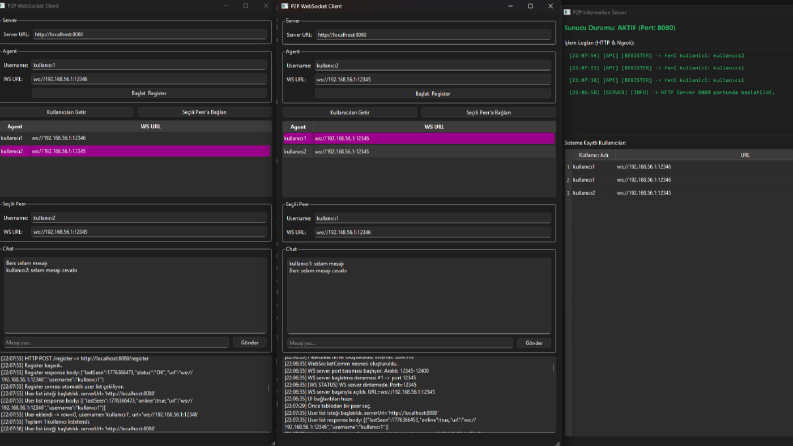Image resolution: width=793 pixels, height=446 pixels.
Task: Click the WS URL column header in kullanici2 client table
Action: (434, 127)
